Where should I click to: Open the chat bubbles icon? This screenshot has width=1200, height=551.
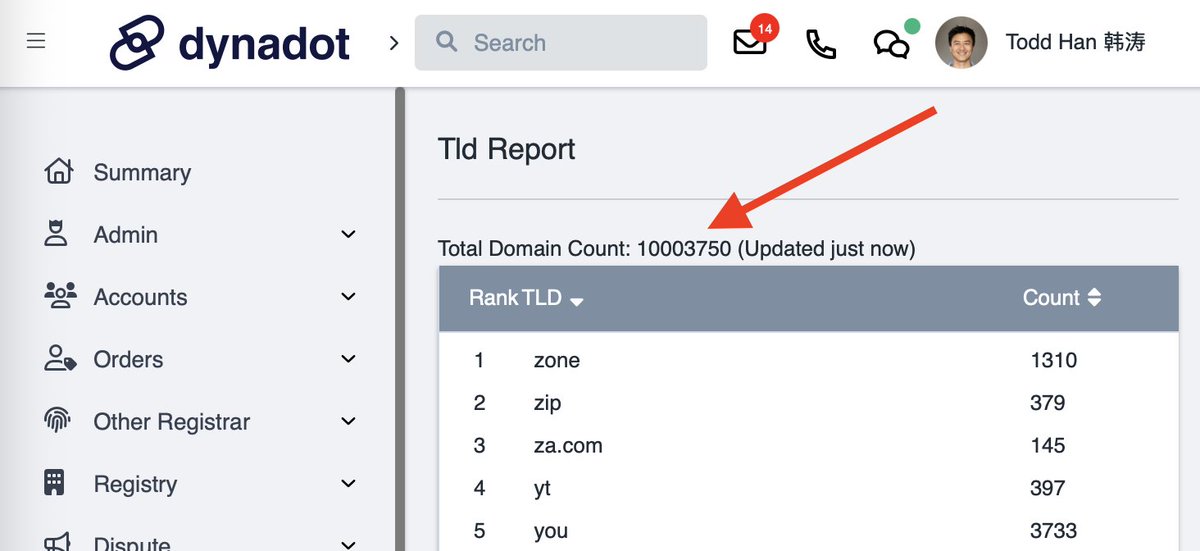click(x=891, y=45)
